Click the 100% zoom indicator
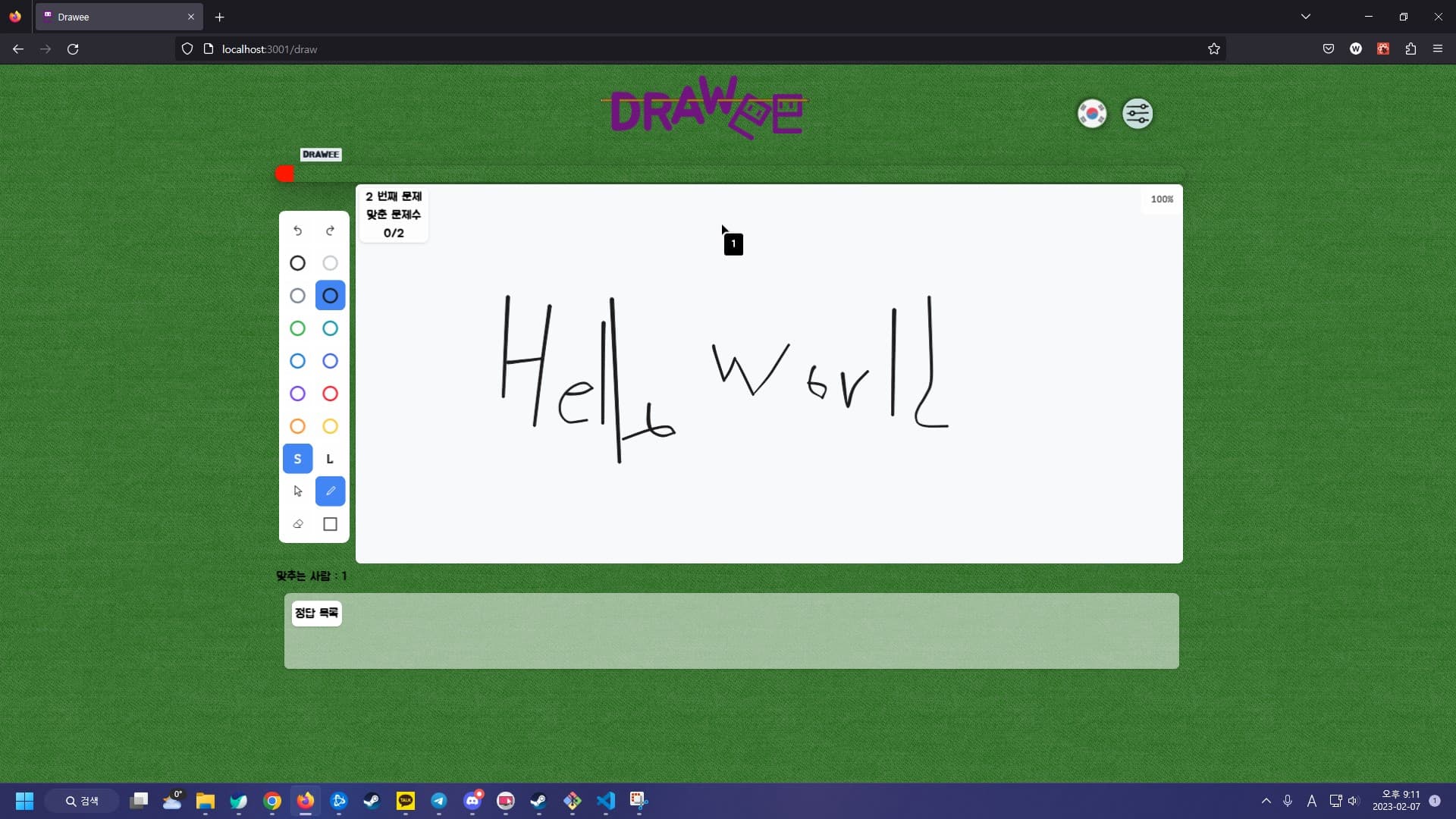The width and height of the screenshot is (1456, 819). click(1162, 199)
